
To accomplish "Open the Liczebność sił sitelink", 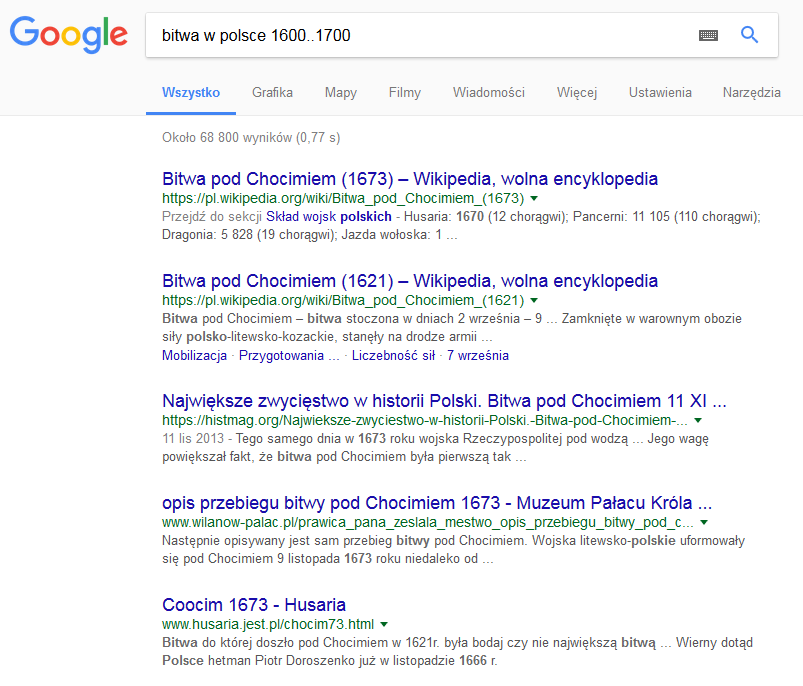I will 393,355.
